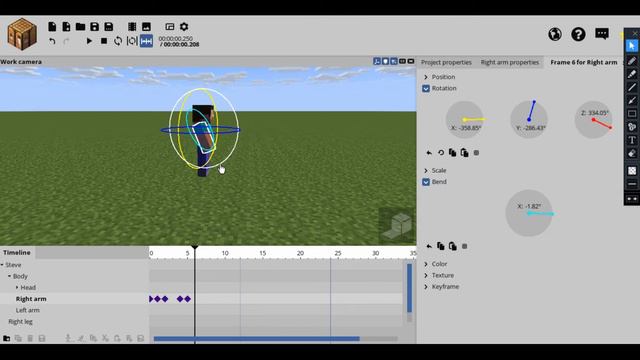Click the second work camera view toggle
The width and height of the screenshot is (640, 360).
click(385, 61)
